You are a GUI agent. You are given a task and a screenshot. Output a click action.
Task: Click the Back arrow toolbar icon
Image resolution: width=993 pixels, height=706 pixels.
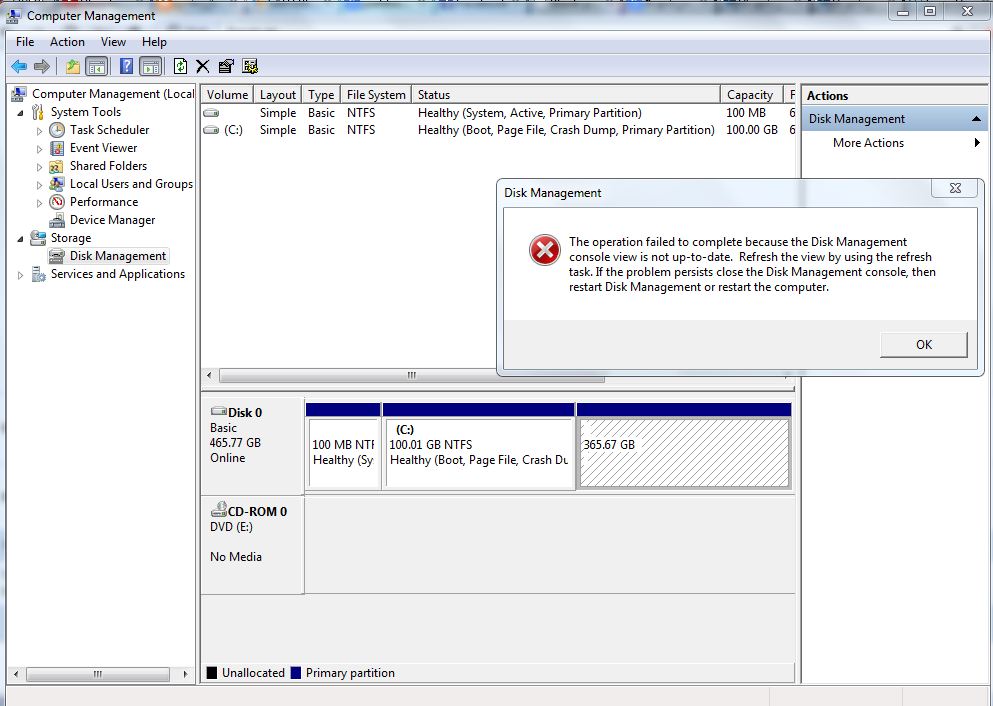[x=19, y=66]
